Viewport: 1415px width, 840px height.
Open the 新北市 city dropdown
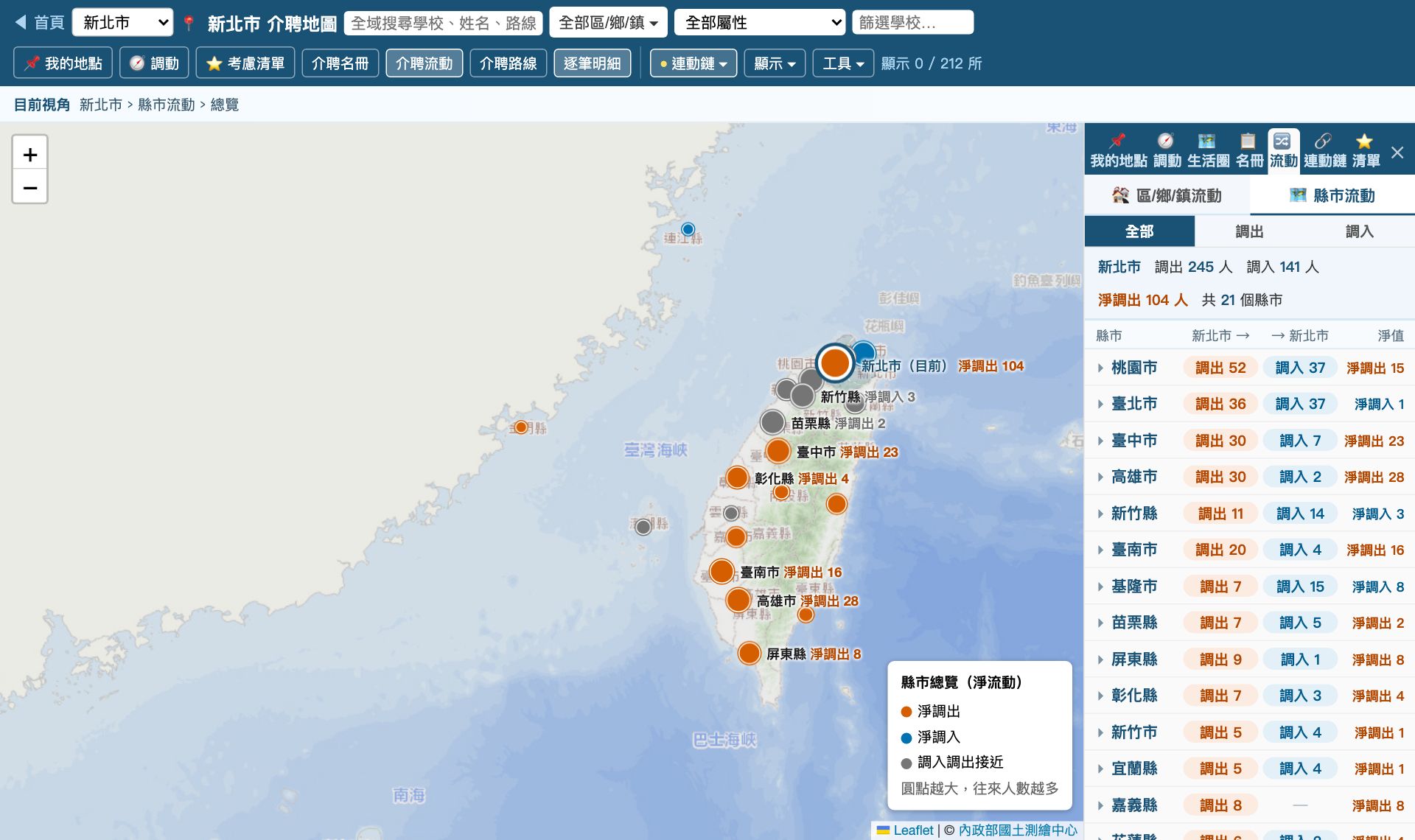pos(123,23)
